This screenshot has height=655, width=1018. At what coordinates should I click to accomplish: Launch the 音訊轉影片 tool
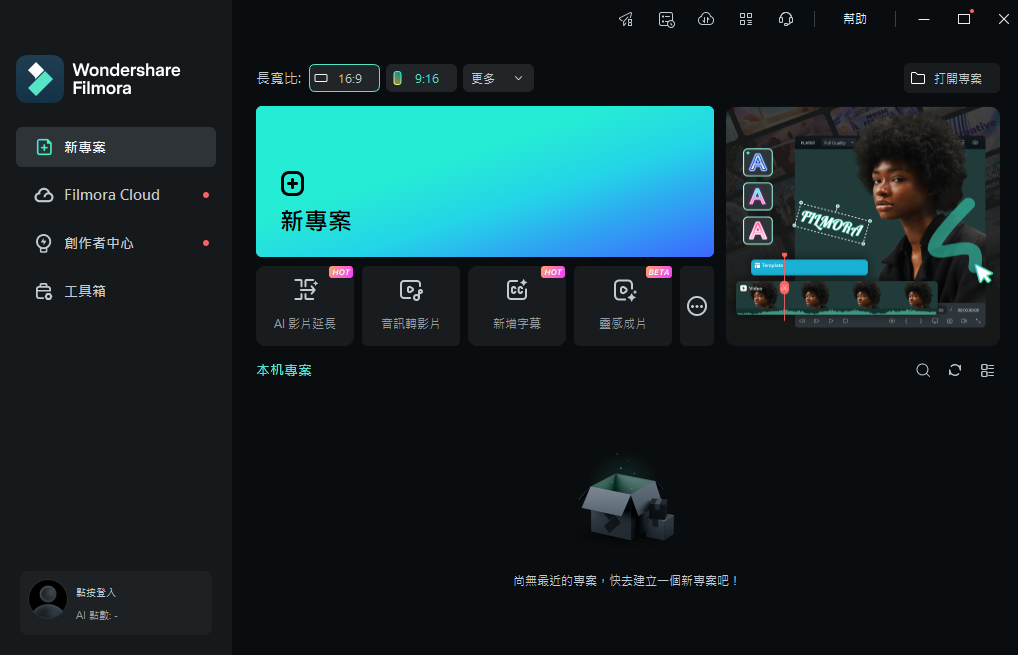pos(411,306)
